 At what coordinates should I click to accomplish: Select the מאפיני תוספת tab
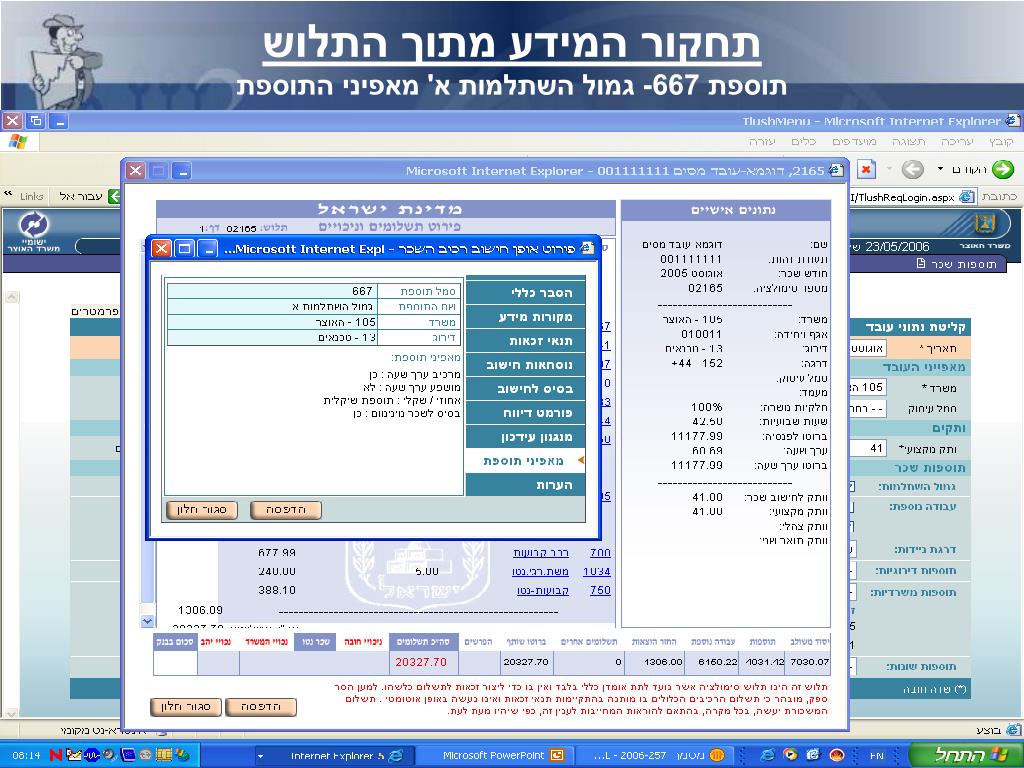pyautogui.click(x=525, y=460)
